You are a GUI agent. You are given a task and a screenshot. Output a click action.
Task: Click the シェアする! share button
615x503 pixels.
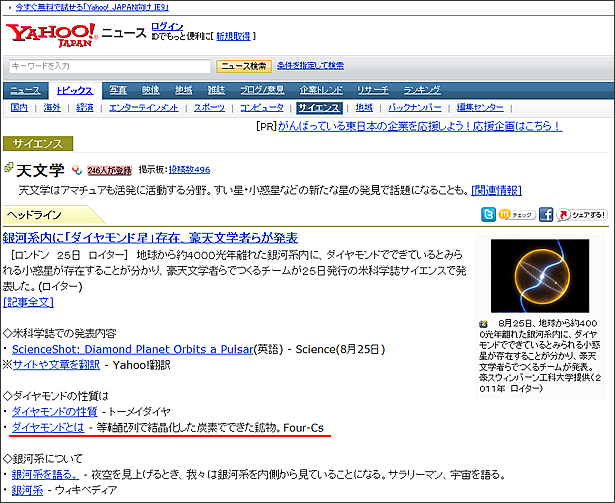(x=582, y=215)
